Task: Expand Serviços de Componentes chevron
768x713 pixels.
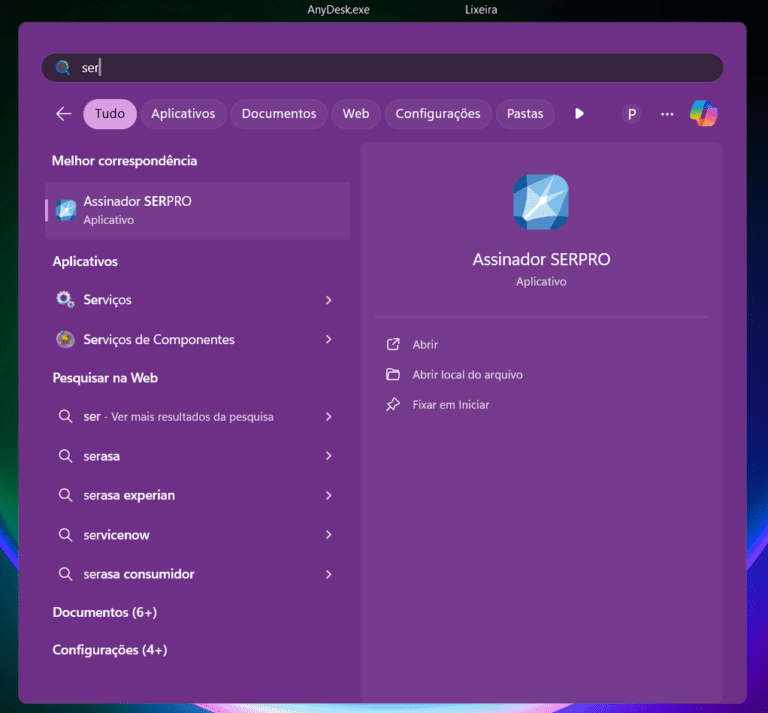Action: click(x=329, y=340)
